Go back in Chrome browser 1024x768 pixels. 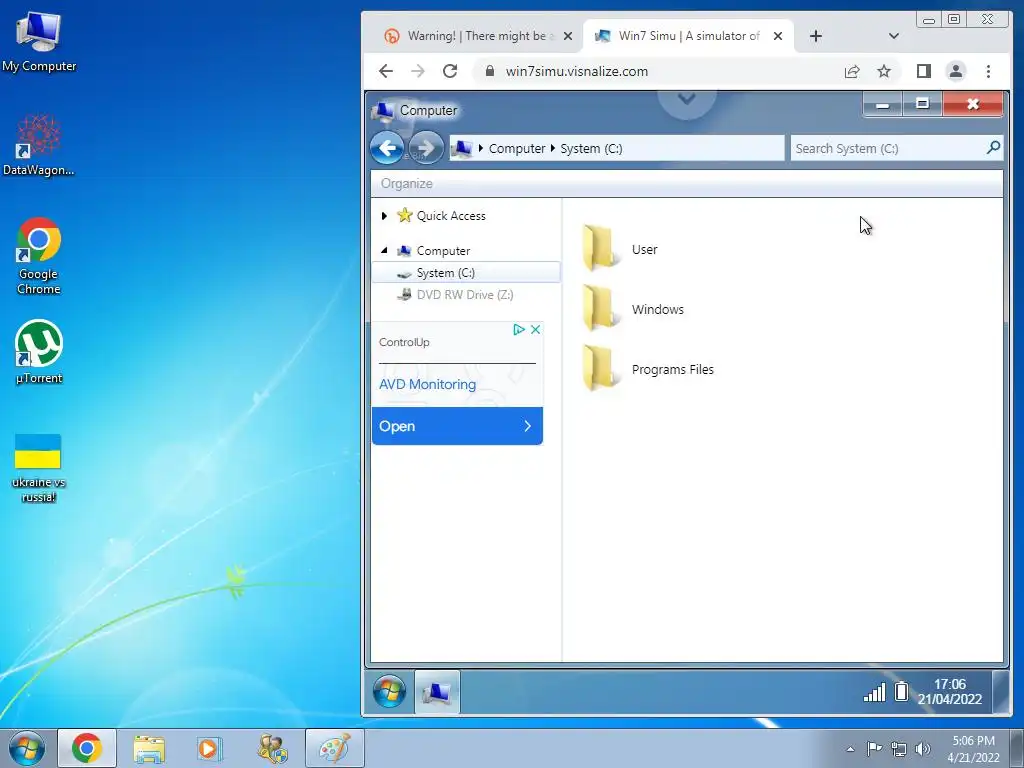(x=386, y=71)
